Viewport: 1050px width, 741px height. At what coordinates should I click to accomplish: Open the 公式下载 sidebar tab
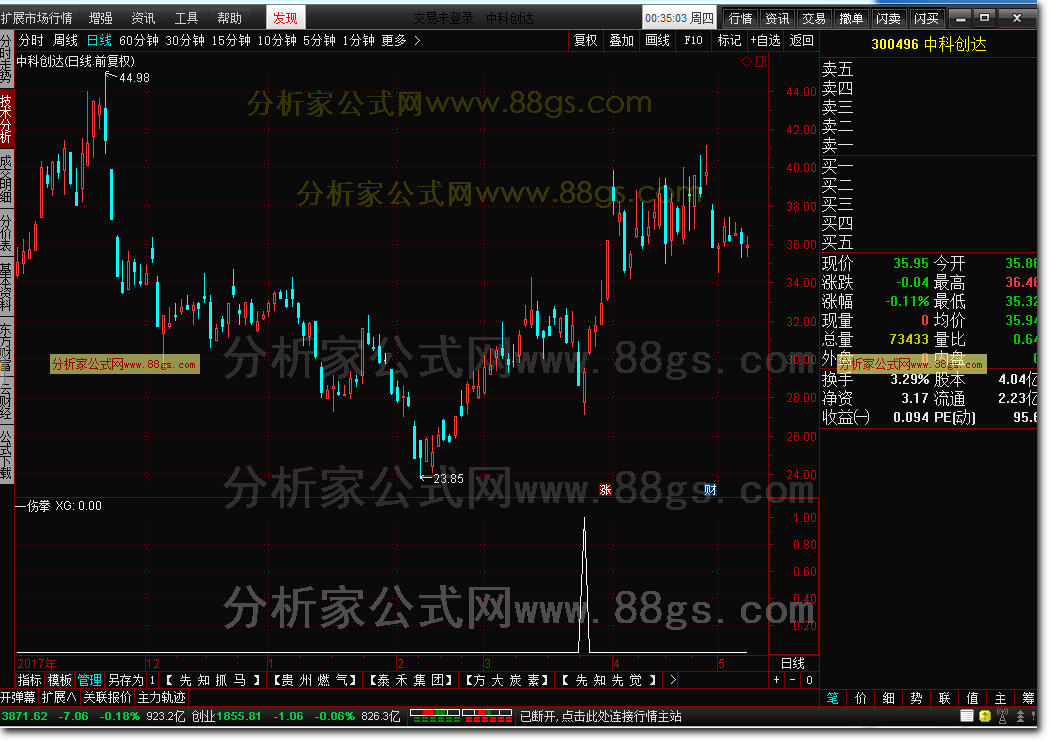[x=6, y=454]
